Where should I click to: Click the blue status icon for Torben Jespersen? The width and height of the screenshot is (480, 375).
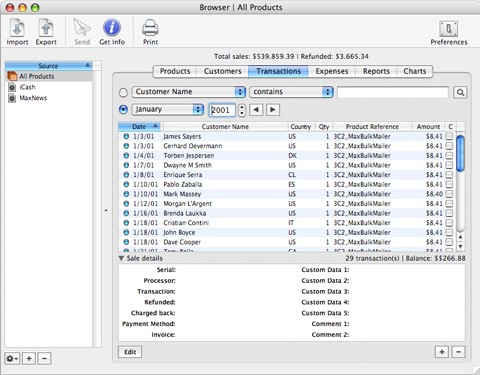point(126,156)
